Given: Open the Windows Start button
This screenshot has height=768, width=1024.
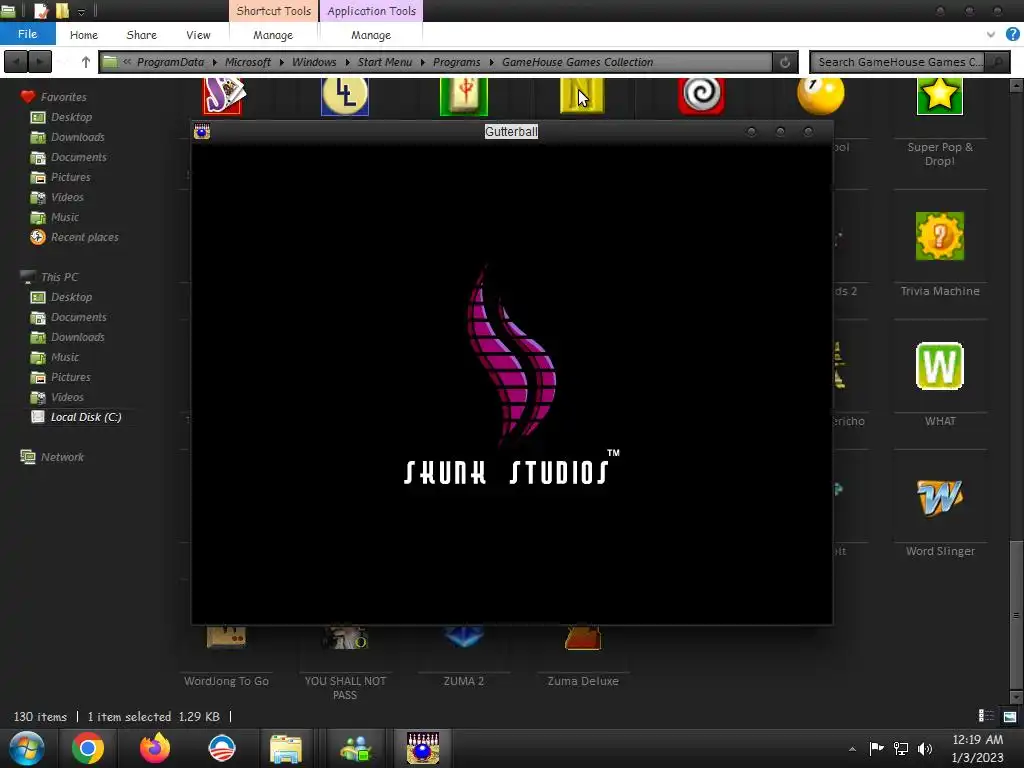Looking at the screenshot, I should click(27, 748).
